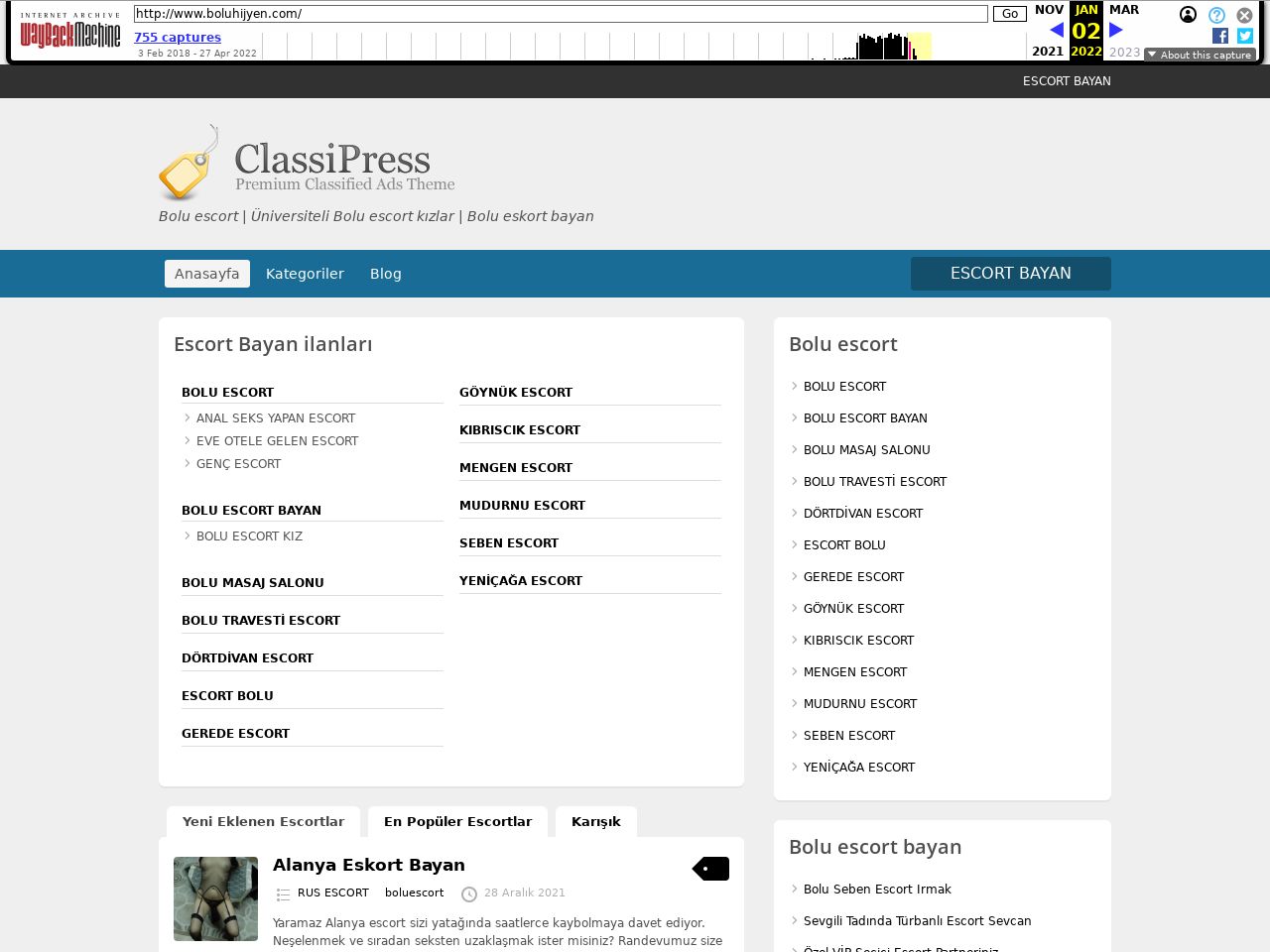Open the 755 captures link
Viewport: 1270px width, 952px height.
(178, 38)
